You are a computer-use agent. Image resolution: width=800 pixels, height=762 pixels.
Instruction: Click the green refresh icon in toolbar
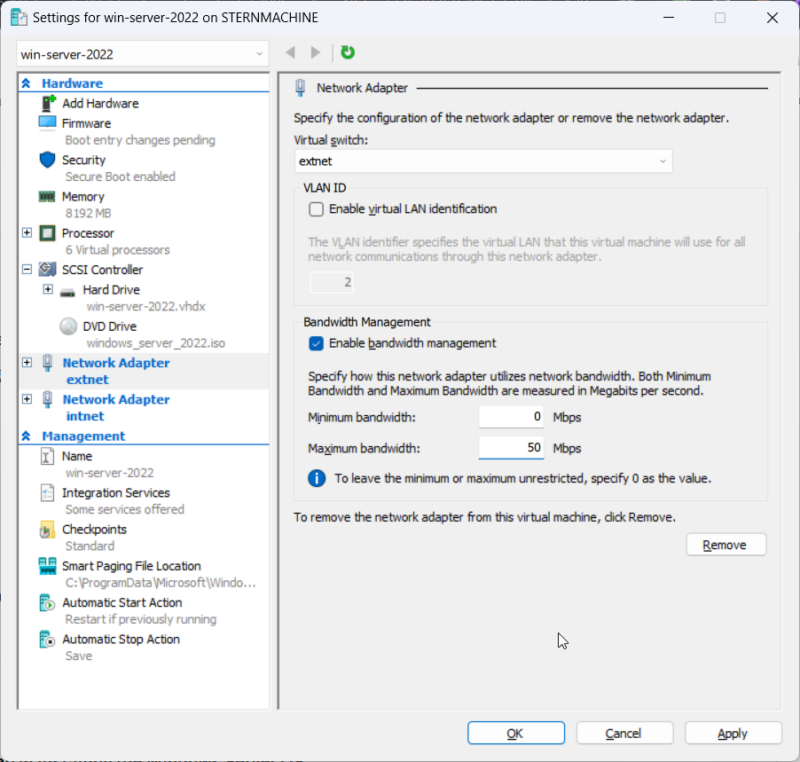[347, 52]
